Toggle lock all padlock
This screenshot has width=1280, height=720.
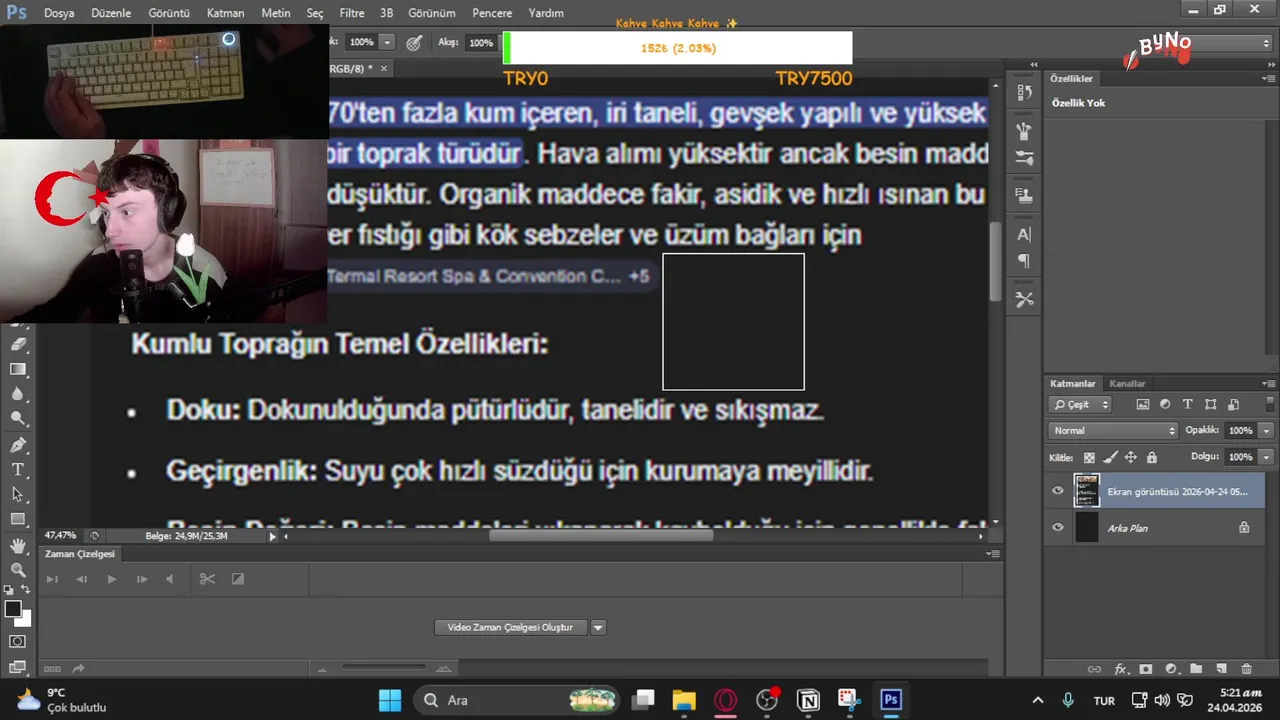pyautogui.click(x=1152, y=457)
